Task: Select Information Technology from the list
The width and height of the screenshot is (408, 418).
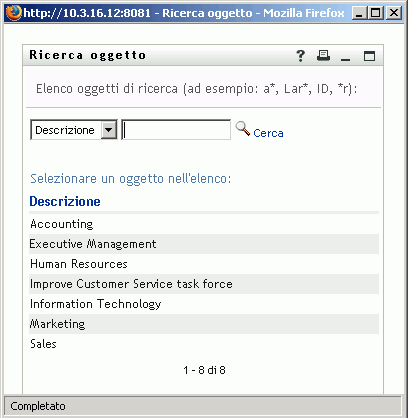Action: [x=95, y=304]
